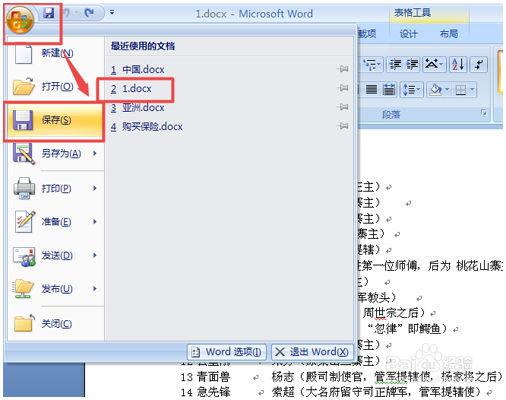Toggle pin for 购买保险.docx

coord(344,126)
